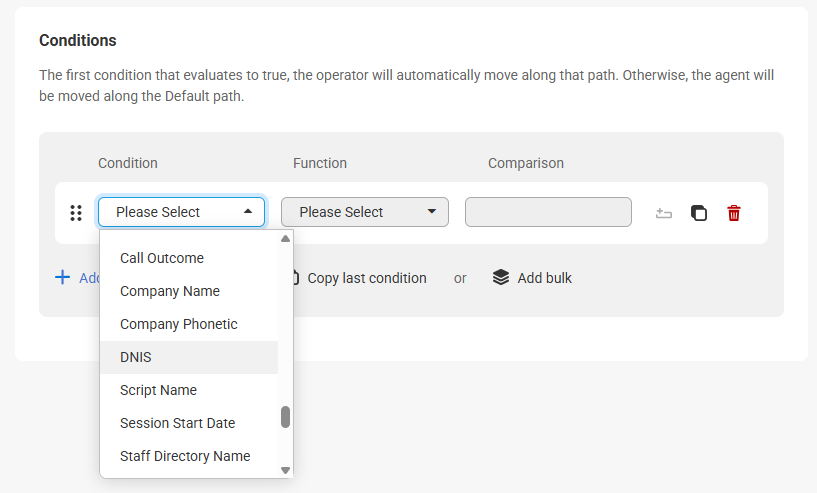Click the red trash delete condition icon
Screen dimensions: 817x493
[734, 213]
